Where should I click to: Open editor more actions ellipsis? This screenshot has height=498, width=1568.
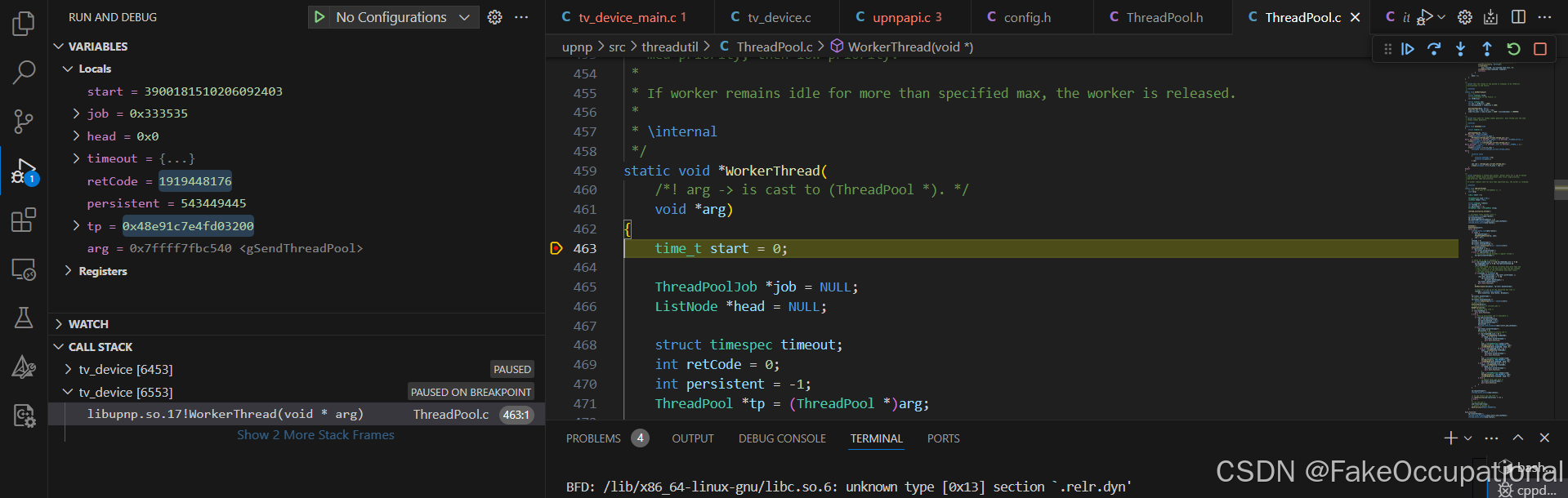click(x=1544, y=17)
